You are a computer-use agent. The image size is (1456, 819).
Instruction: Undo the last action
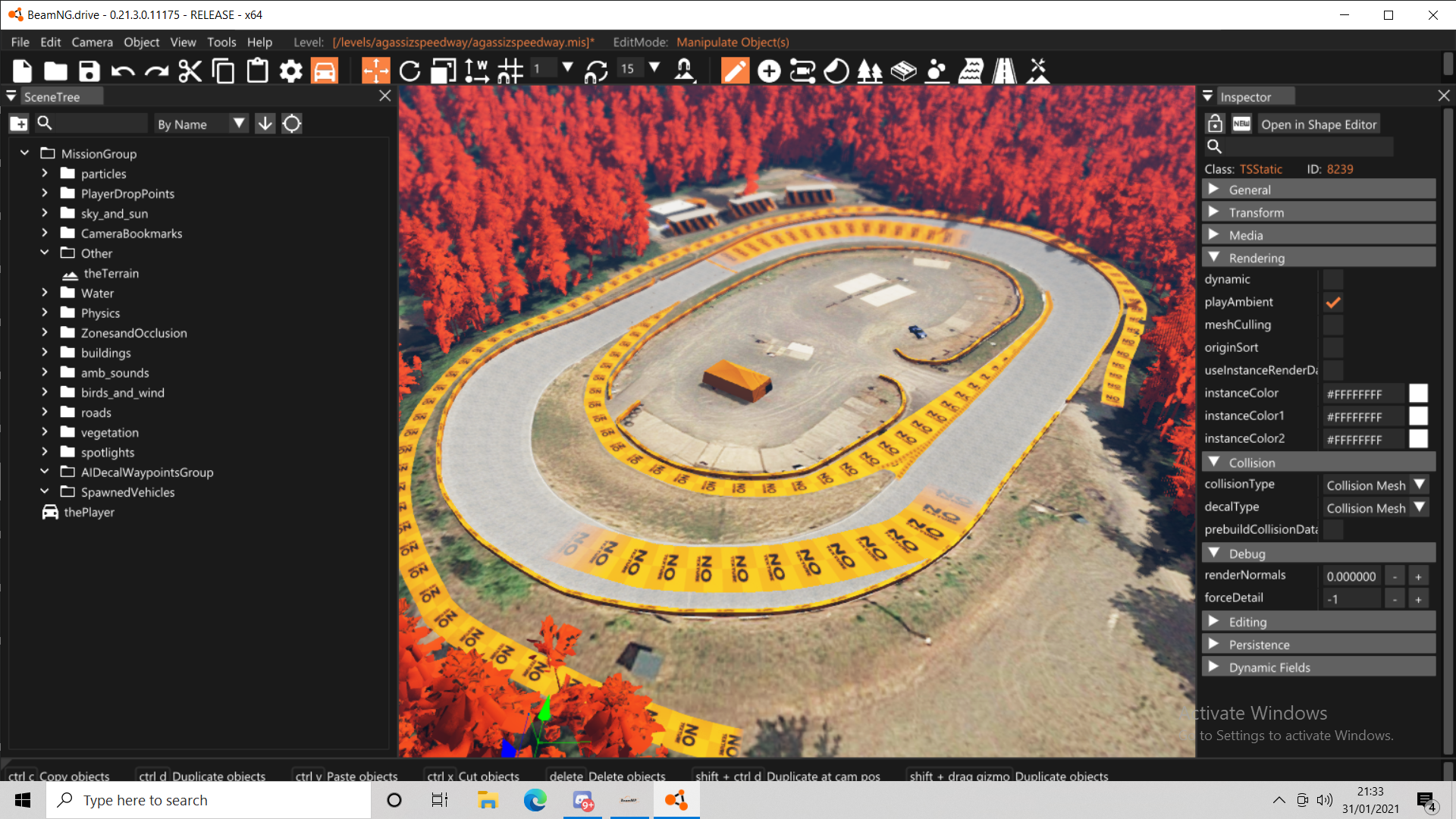tap(123, 71)
